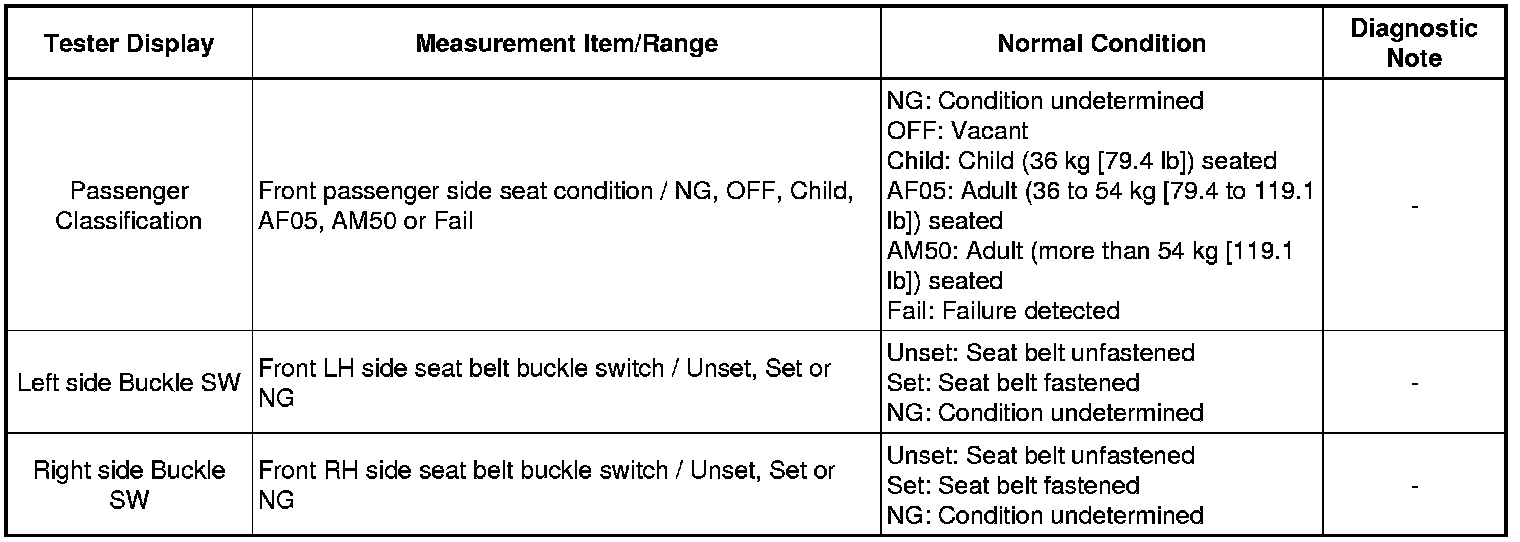Select the 'AM50: Adult (more than 54 kg' line
This screenshot has height=542, width=1520.
1089,251
